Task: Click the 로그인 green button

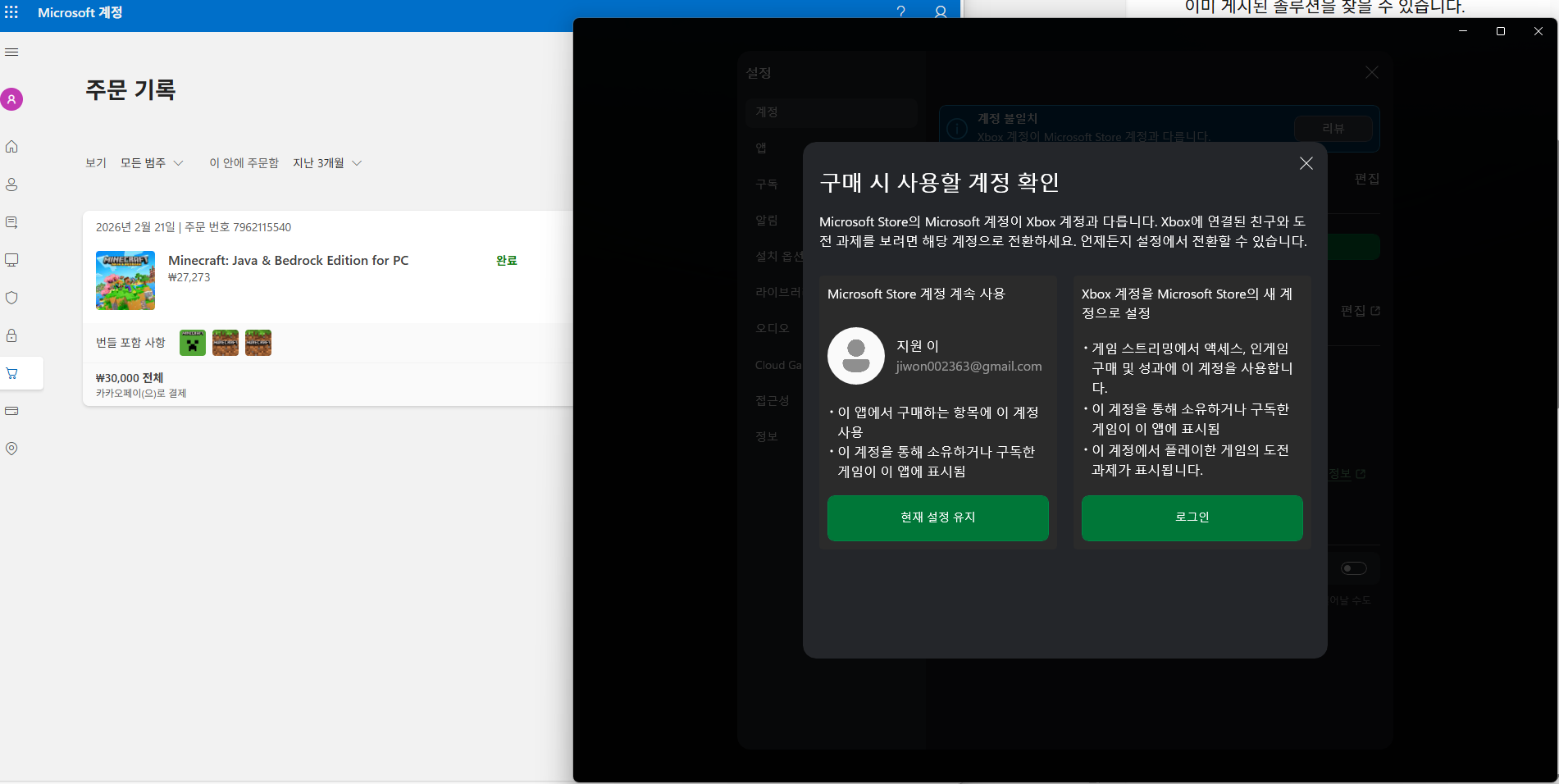Action: (x=1192, y=517)
